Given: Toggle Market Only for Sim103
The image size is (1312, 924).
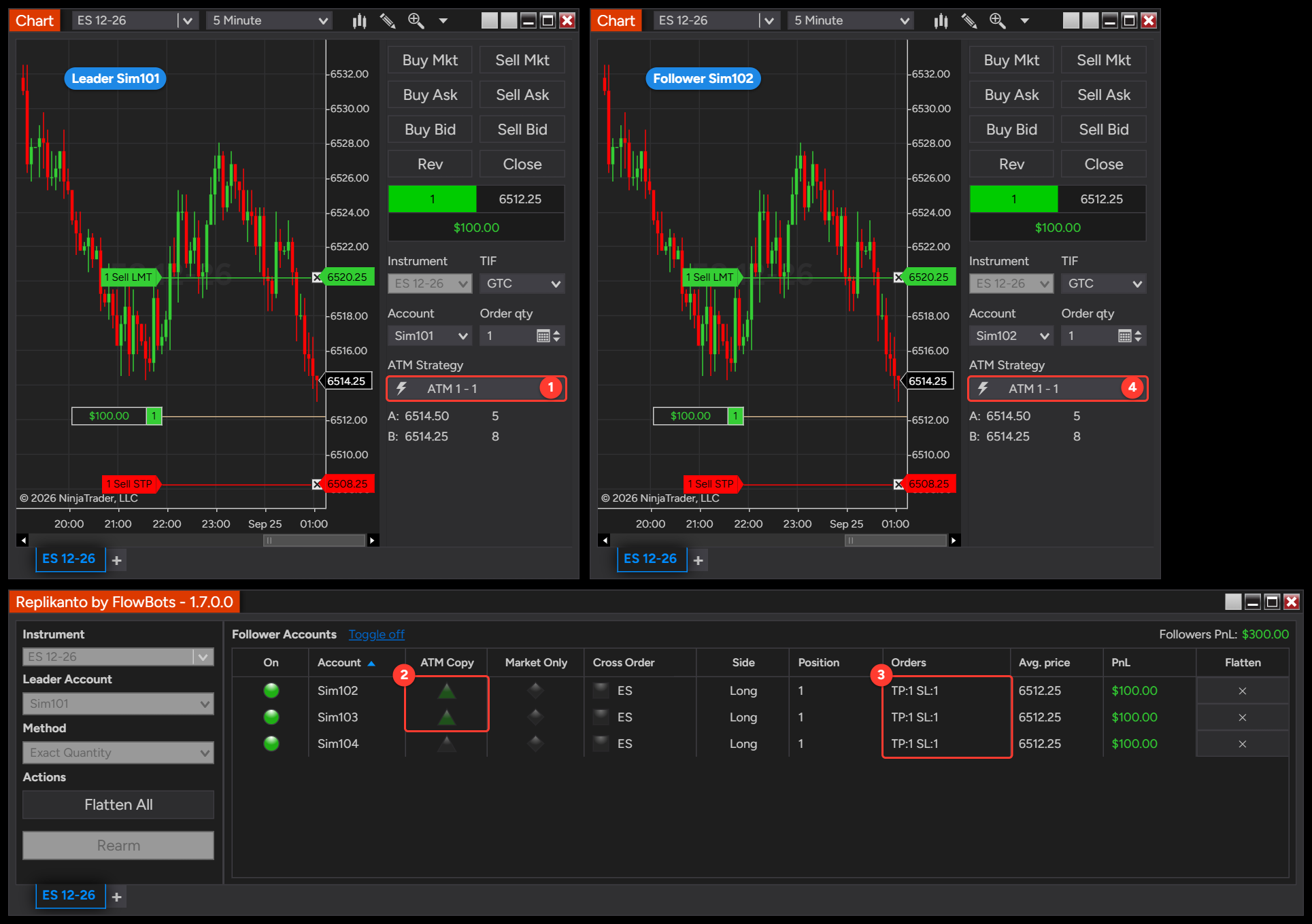Looking at the screenshot, I should coord(536,717).
